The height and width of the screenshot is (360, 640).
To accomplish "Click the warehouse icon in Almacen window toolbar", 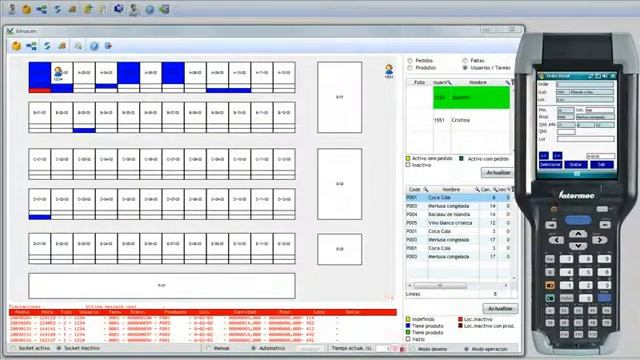I will click(x=62, y=46).
